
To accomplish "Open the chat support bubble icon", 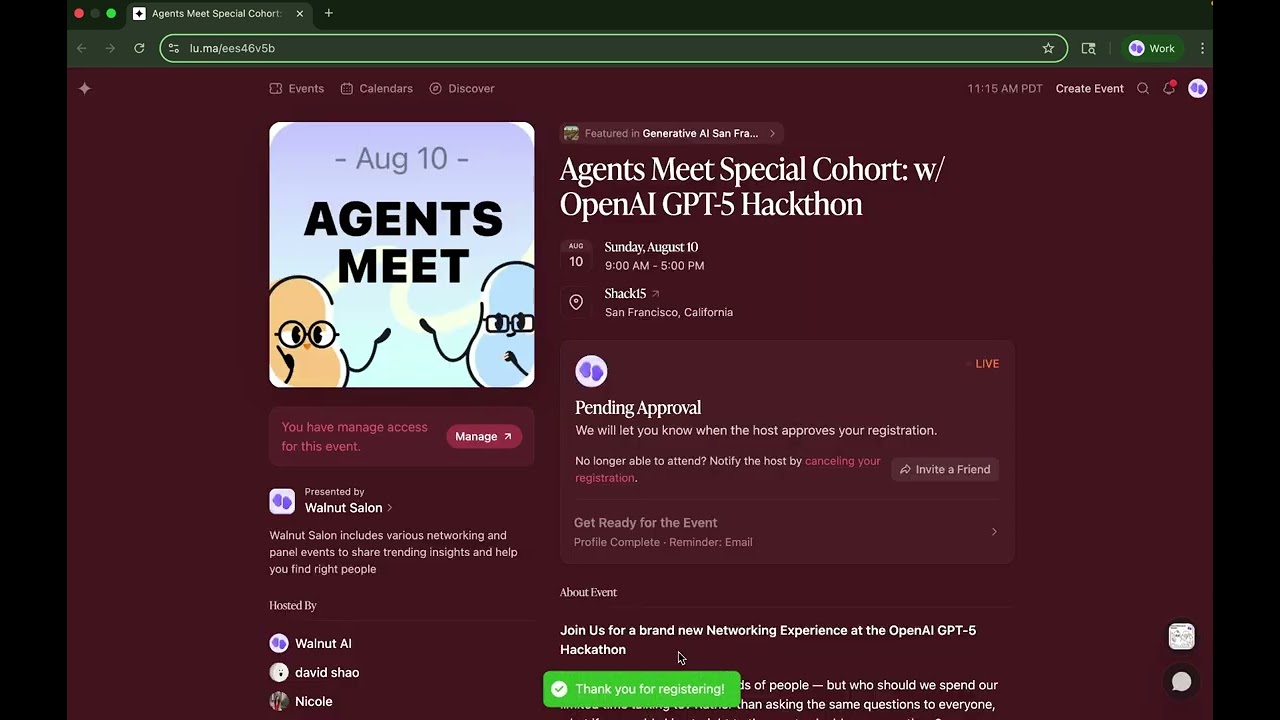I will [x=1181, y=681].
